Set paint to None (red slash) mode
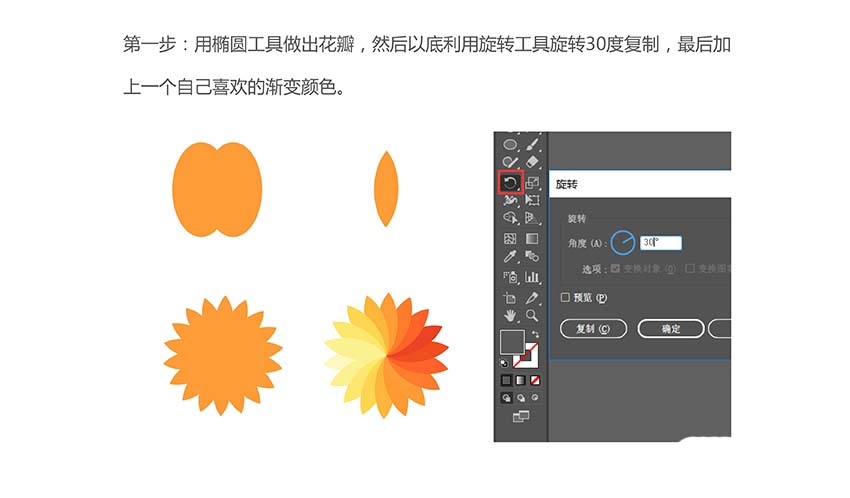 [x=535, y=380]
